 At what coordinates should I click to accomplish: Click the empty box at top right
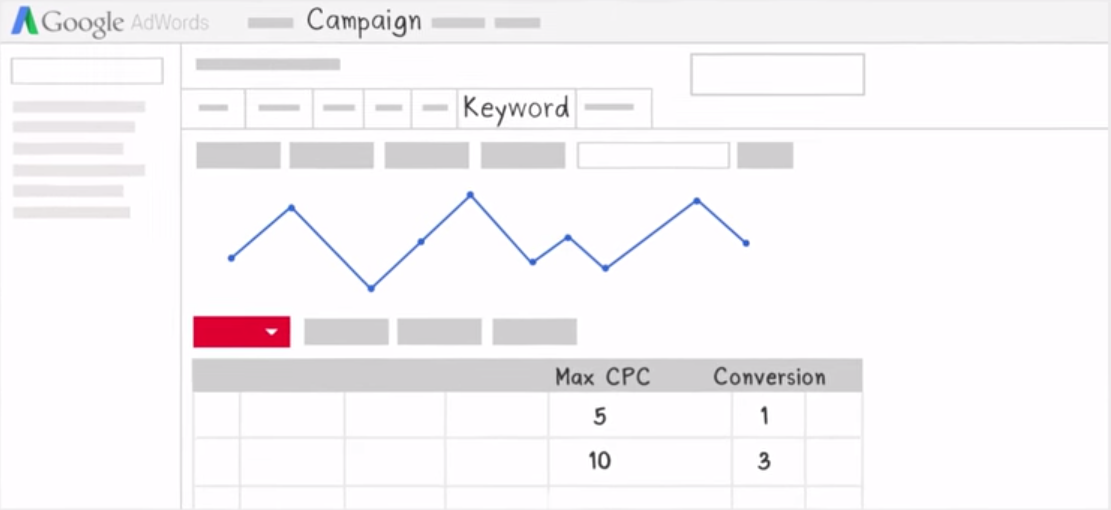(x=777, y=75)
